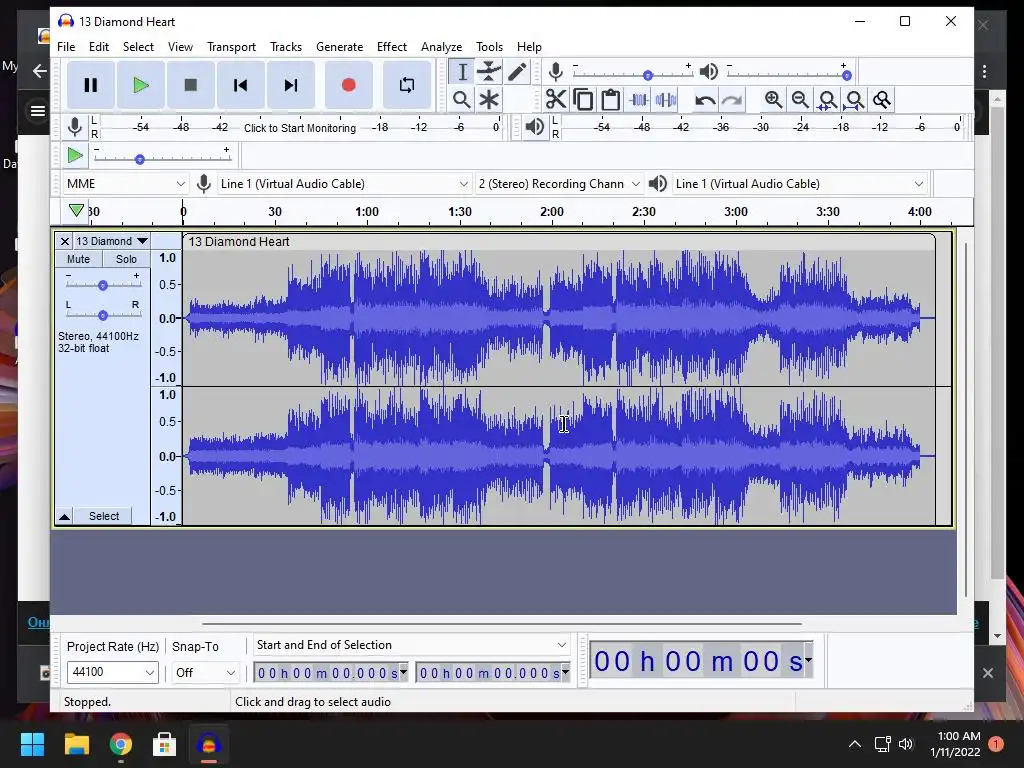Activate the Zoom magnifier tool
This screenshot has width=1024, height=768.
(x=462, y=100)
